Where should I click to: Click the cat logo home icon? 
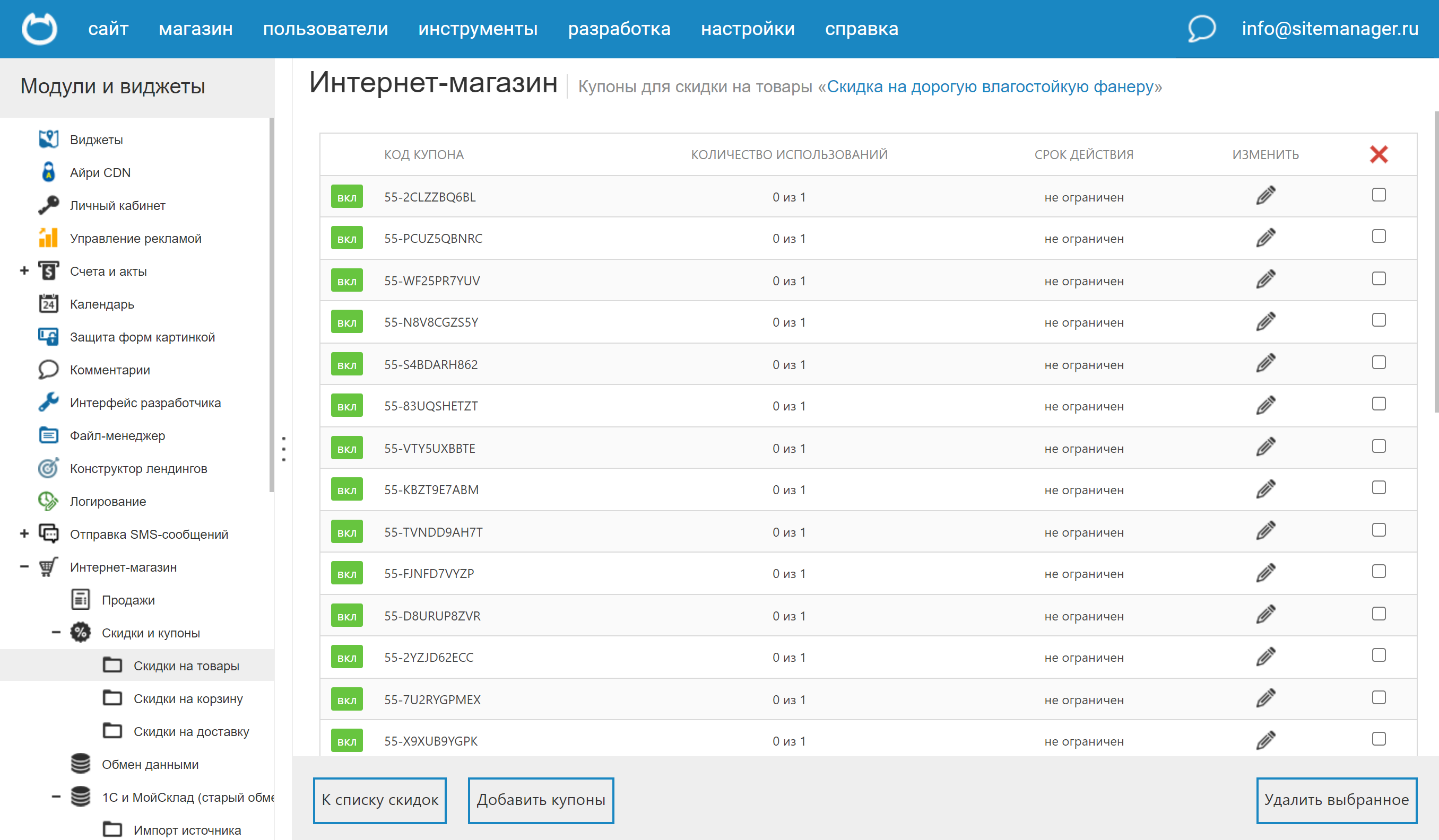tap(39, 29)
